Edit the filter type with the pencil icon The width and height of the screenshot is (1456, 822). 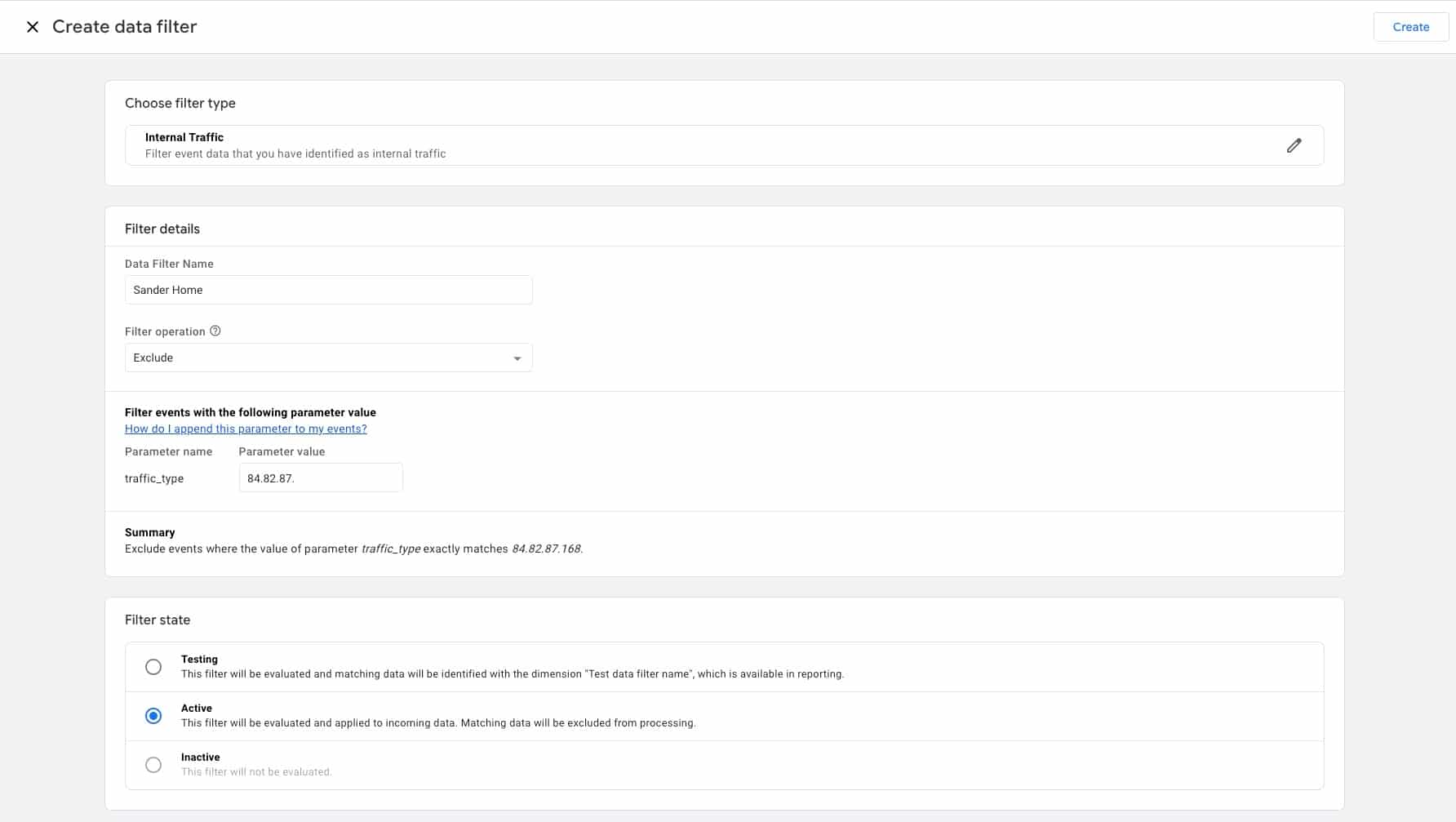(1294, 145)
